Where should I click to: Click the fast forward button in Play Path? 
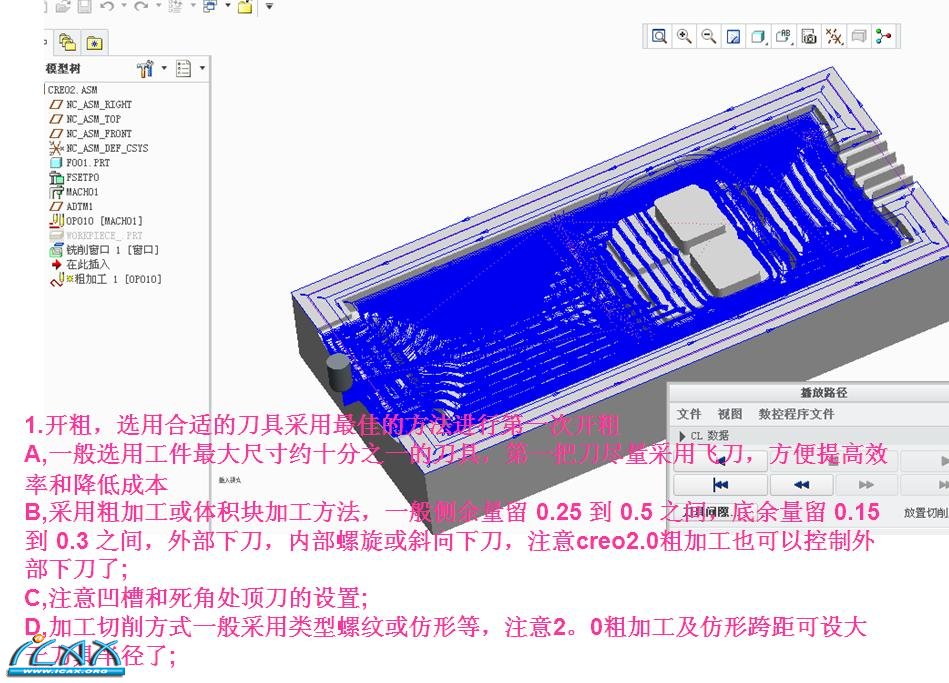click(x=866, y=484)
